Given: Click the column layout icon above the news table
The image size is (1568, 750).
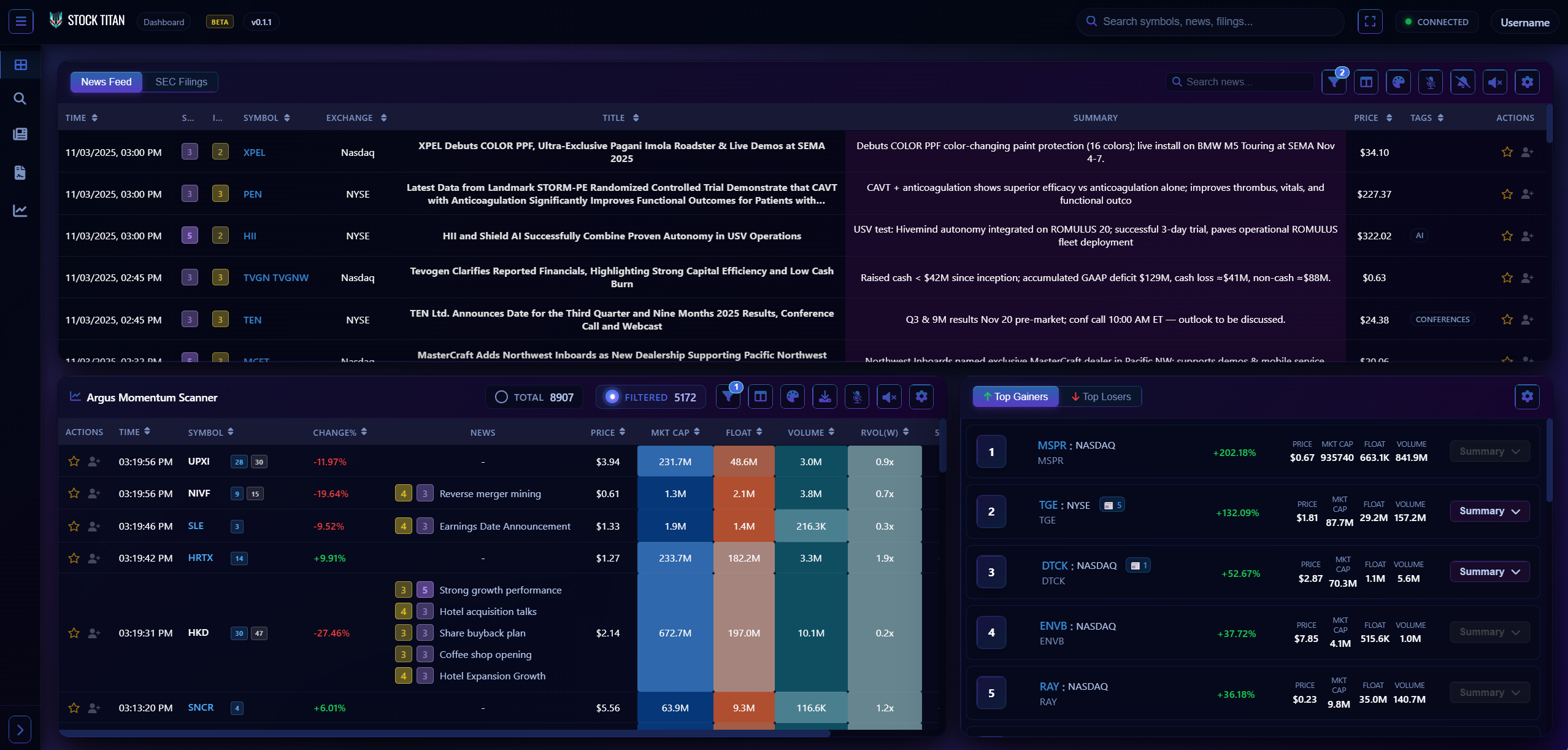Looking at the screenshot, I should pos(1366,82).
